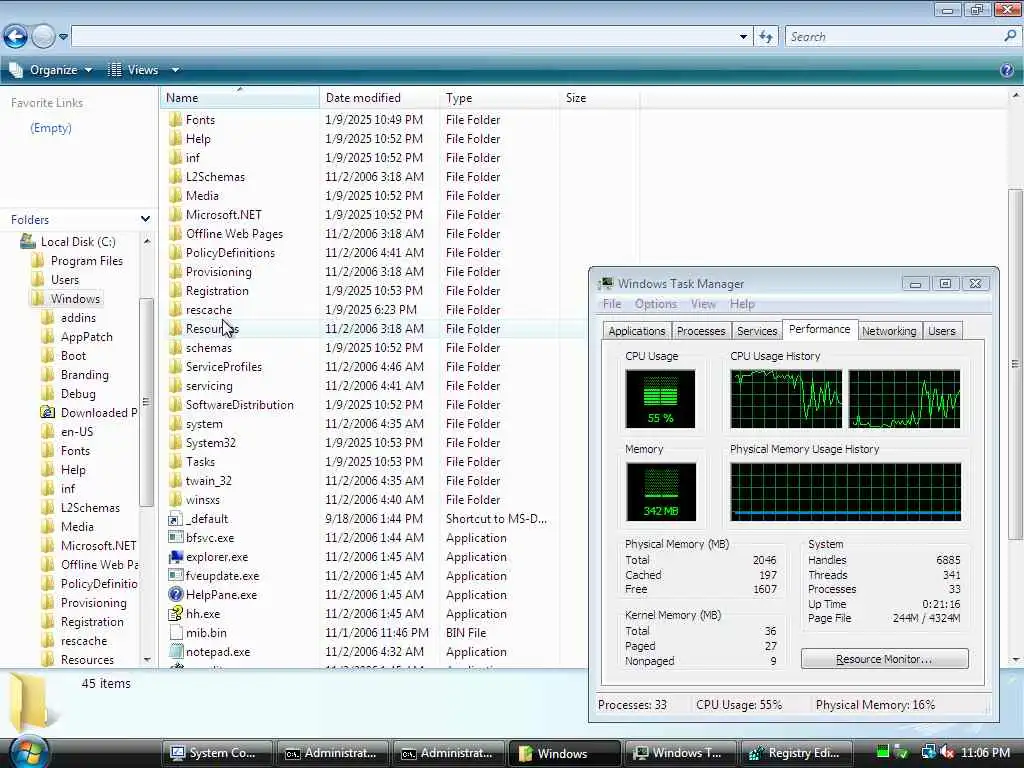Switch to Registry Editor taskbar button

pos(796,753)
